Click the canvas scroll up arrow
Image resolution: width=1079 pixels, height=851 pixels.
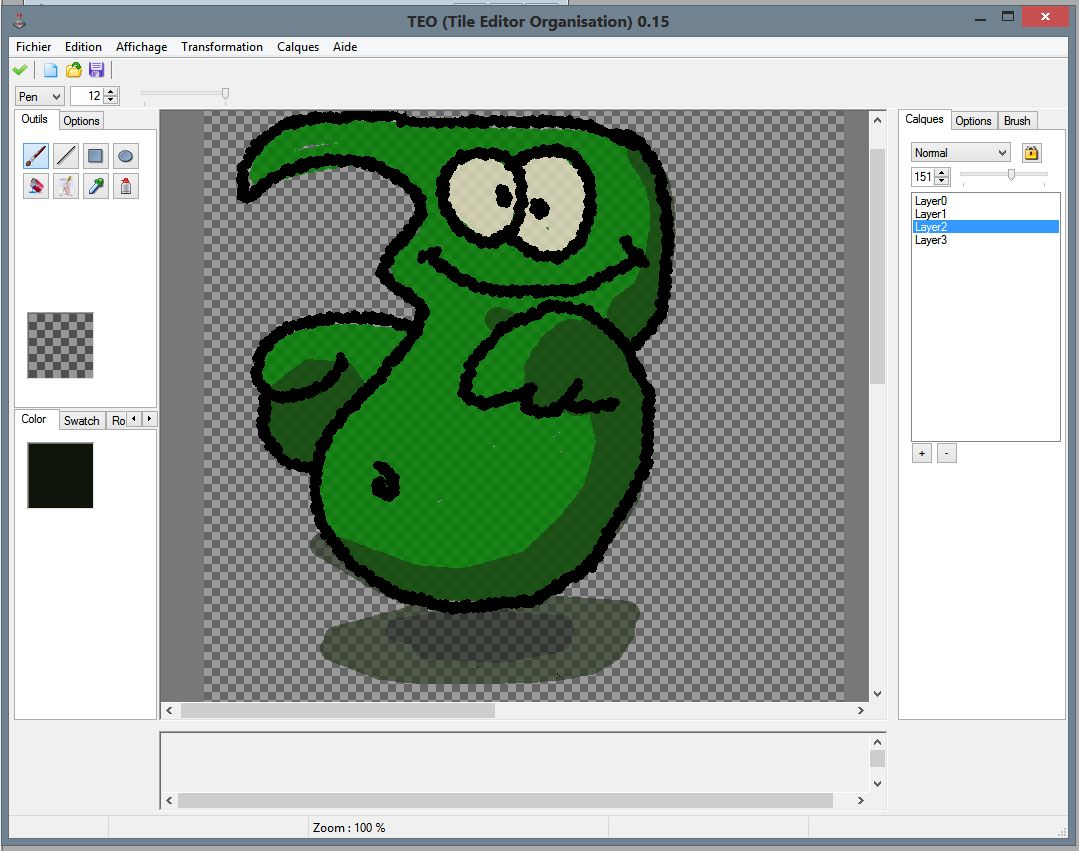877,120
